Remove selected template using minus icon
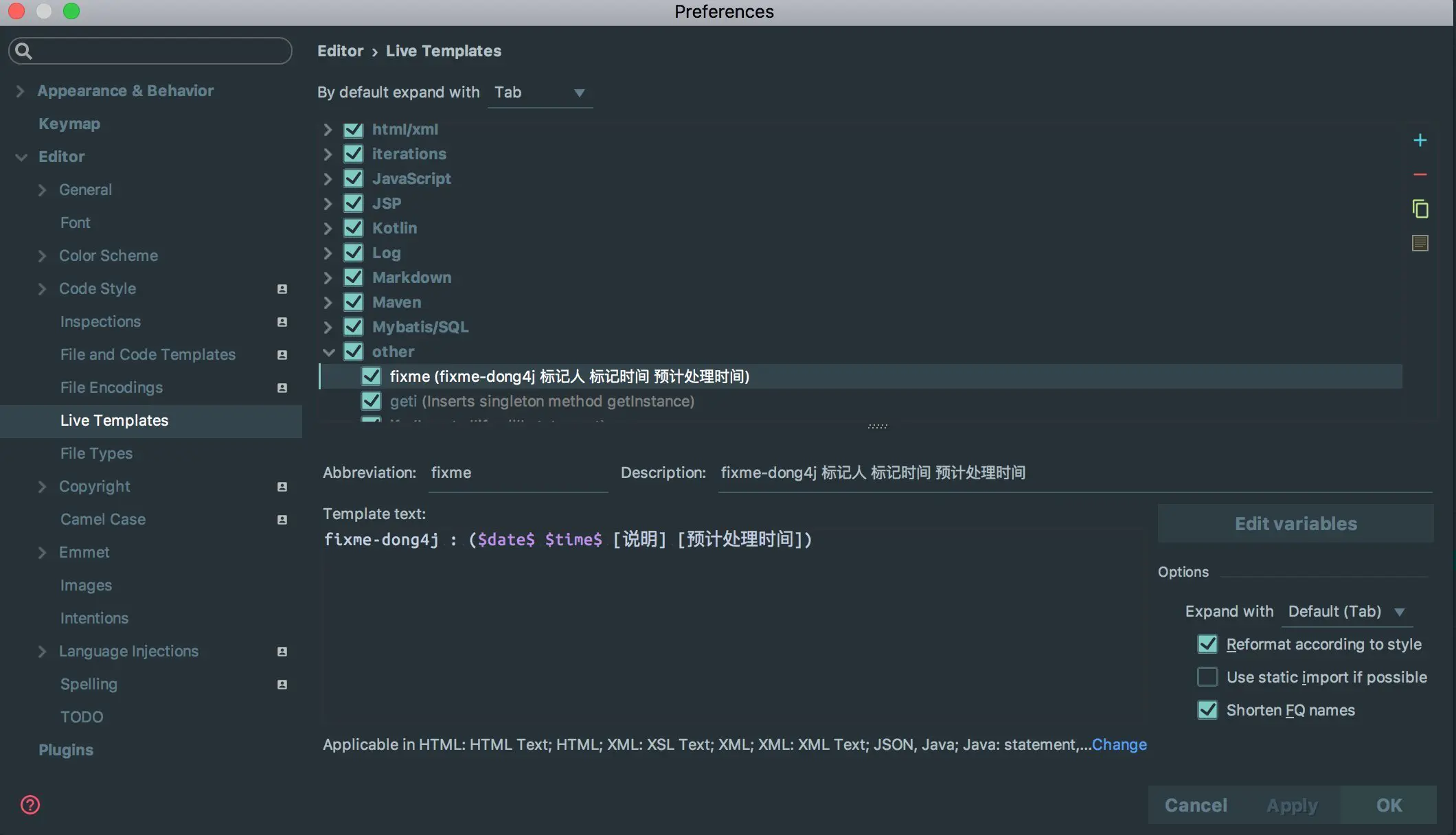The width and height of the screenshot is (1456, 835). pos(1420,174)
